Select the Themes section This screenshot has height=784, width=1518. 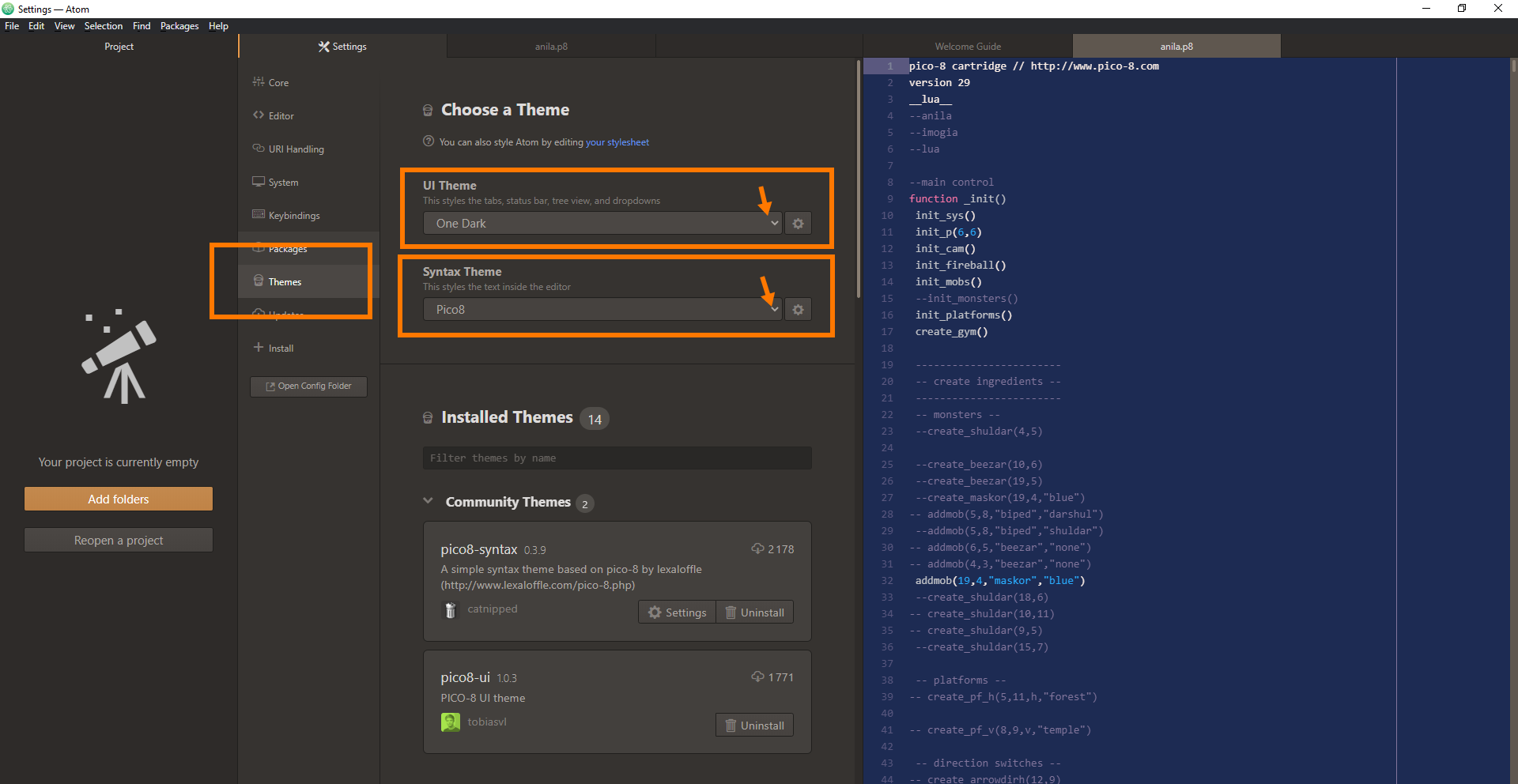click(x=308, y=282)
